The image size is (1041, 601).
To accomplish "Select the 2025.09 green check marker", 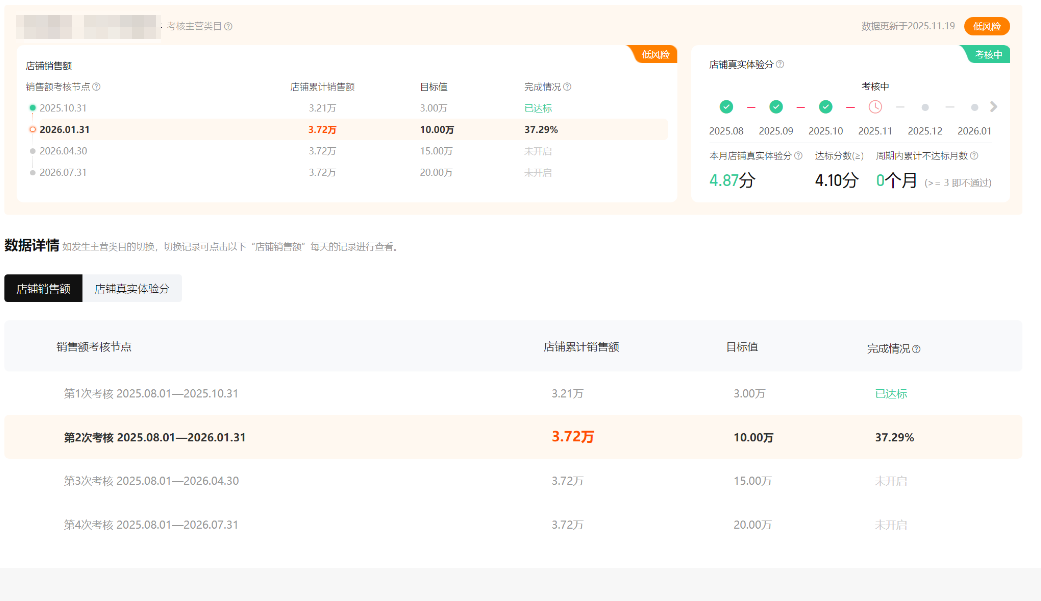I will [776, 107].
